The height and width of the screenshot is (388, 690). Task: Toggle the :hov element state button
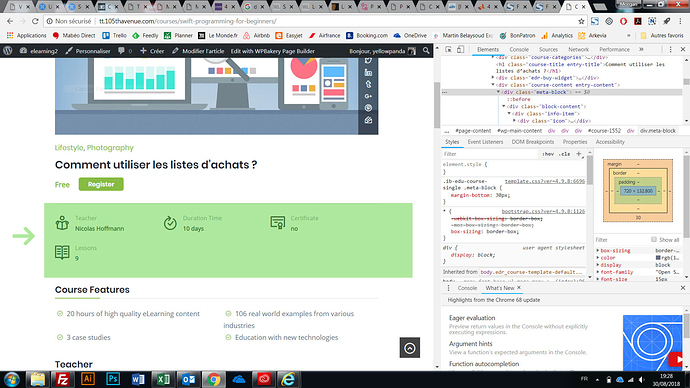pyautogui.click(x=548, y=154)
